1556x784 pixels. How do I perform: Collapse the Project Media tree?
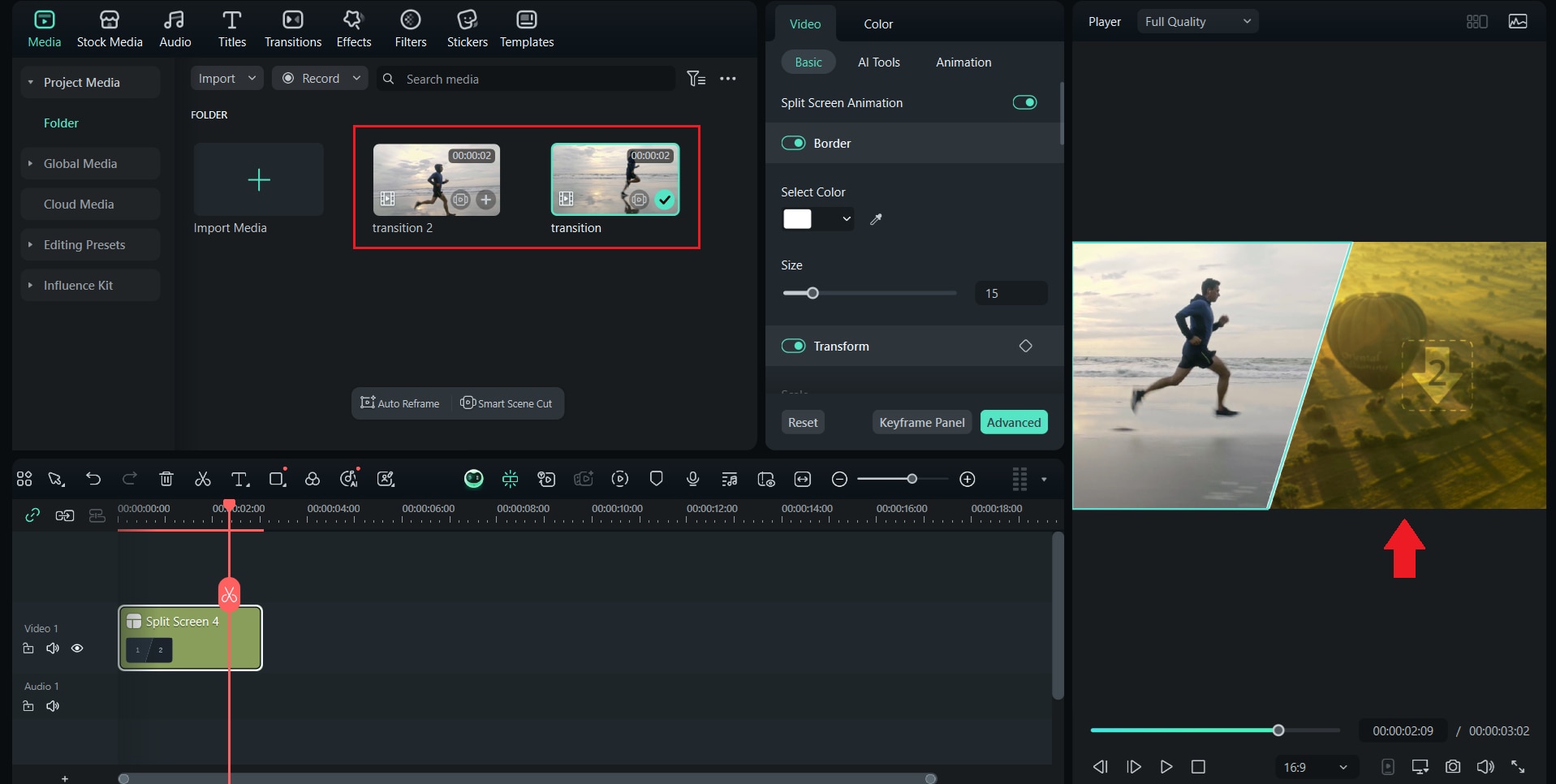pyautogui.click(x=31, y=83)
